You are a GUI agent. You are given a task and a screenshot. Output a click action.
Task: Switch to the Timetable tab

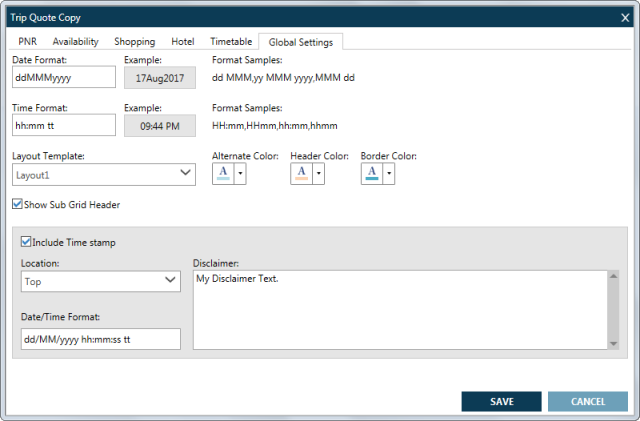tap(230, 42)
